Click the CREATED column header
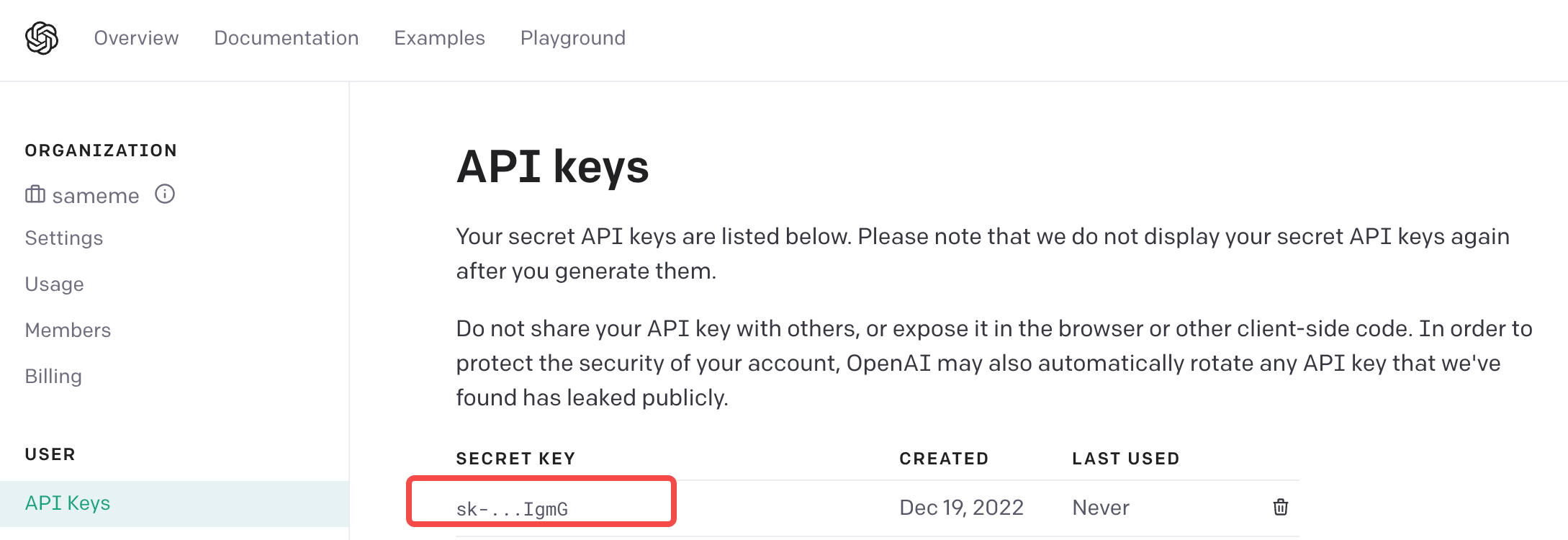Screen dimensions: 1568x540 coord(944,459)
